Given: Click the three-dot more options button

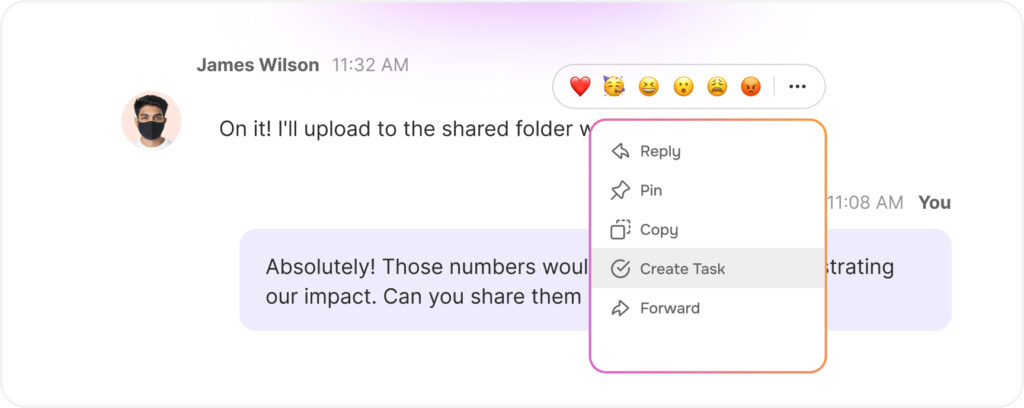Looking at the screenshot, I should [x=797, y=87].
